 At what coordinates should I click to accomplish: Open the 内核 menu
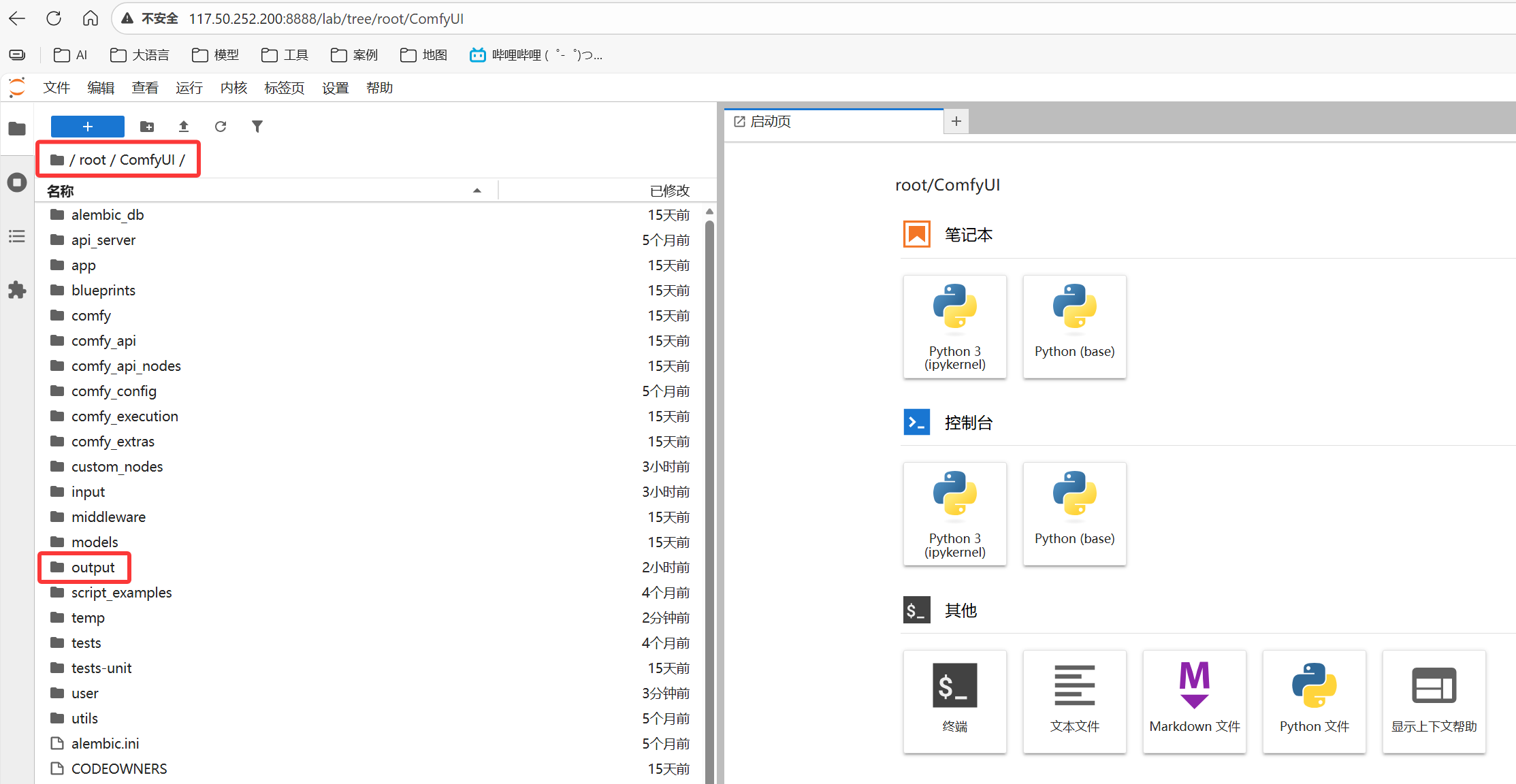[233, 88]
